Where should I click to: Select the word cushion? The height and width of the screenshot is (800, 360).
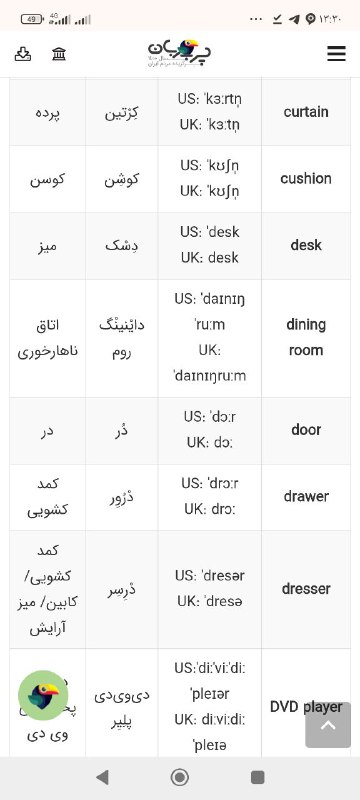(306, 179)
